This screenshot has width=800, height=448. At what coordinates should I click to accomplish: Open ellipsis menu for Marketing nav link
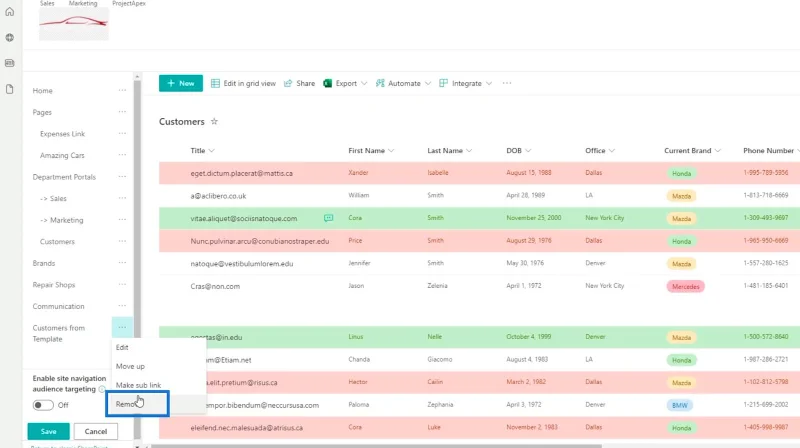(122, 219)
